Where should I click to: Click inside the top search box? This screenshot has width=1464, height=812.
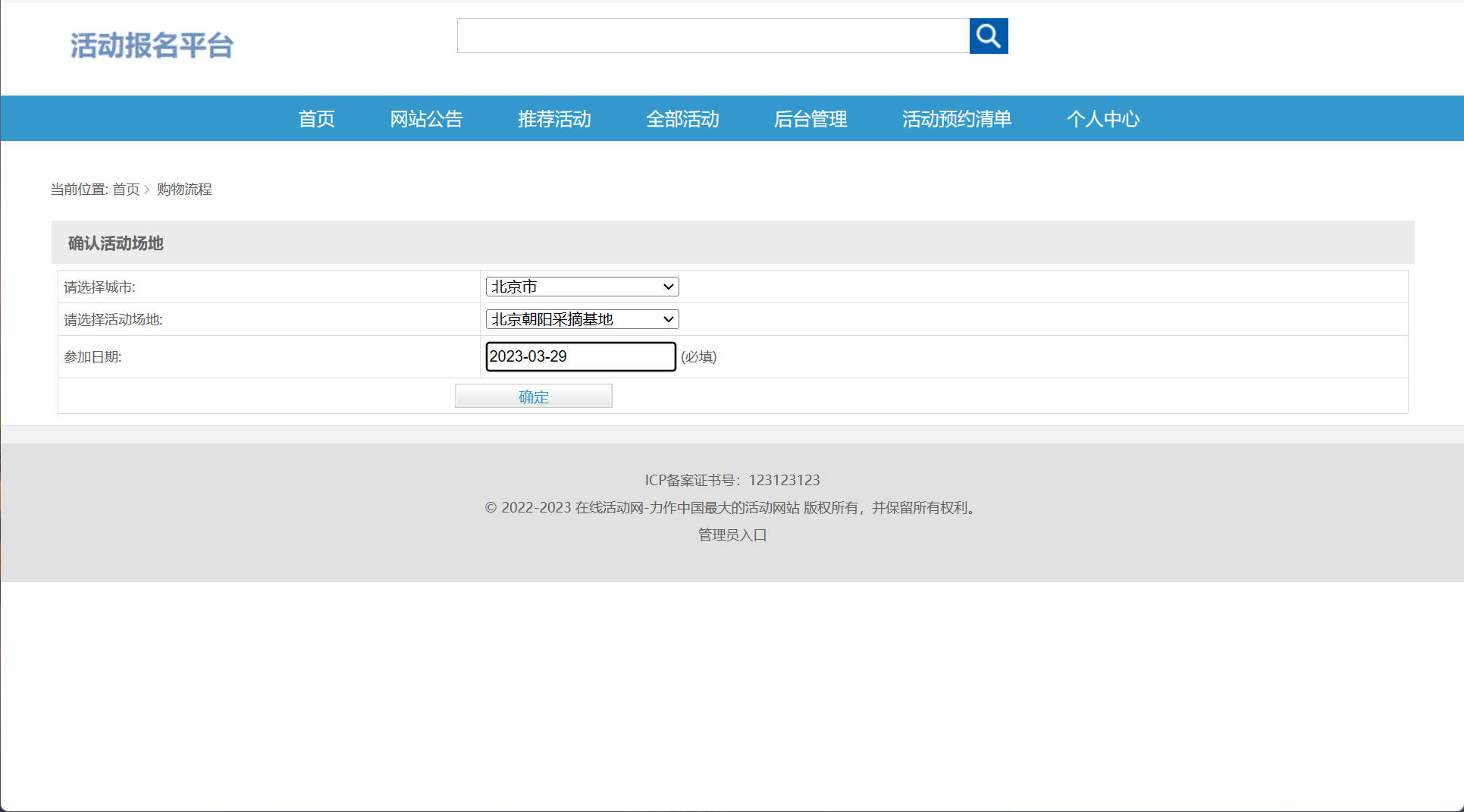pos(713,36)
